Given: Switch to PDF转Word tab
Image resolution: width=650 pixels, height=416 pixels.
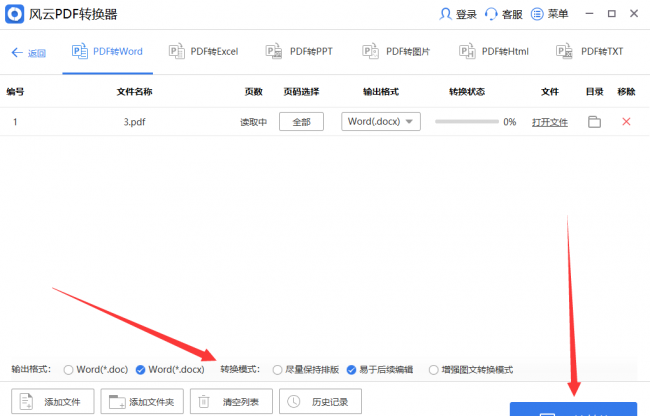Looking at the screenshot, I should 108,52.
